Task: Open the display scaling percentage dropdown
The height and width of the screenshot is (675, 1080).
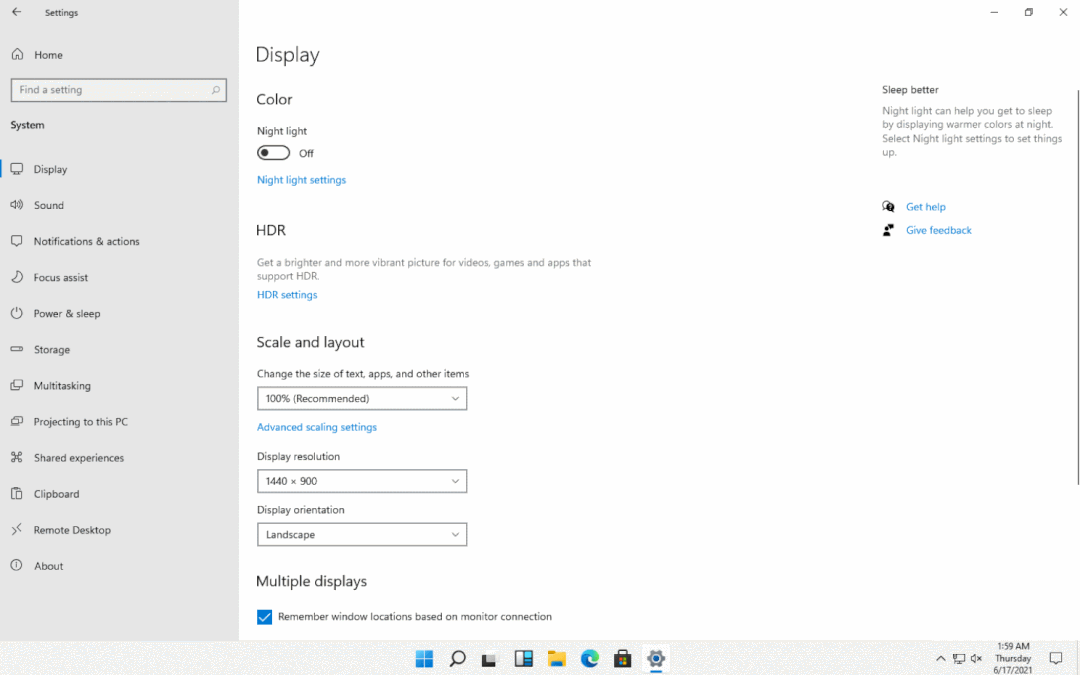Action: [361, 398]
